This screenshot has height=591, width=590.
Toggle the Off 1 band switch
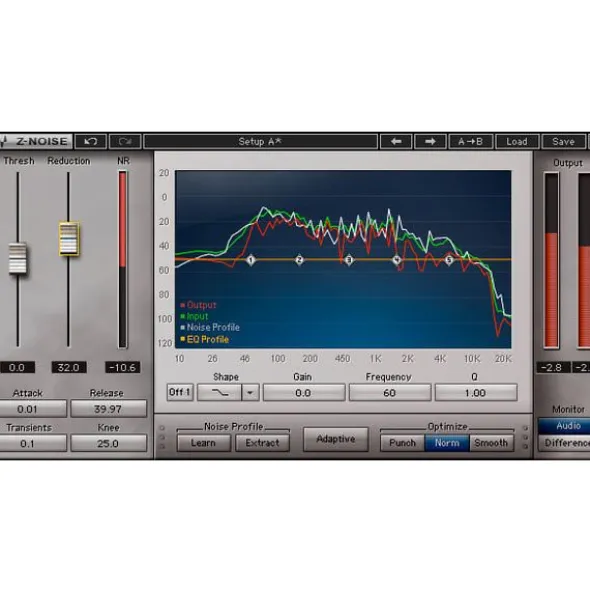tap(180, 392)
